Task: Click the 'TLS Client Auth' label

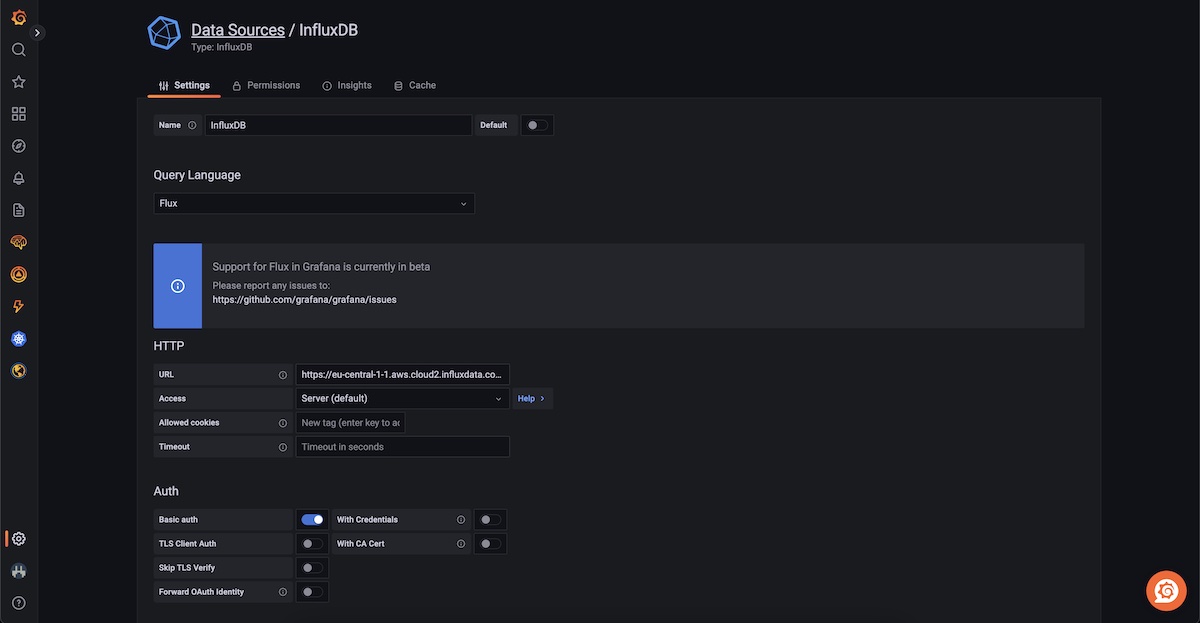Action: tap(188, 544)
